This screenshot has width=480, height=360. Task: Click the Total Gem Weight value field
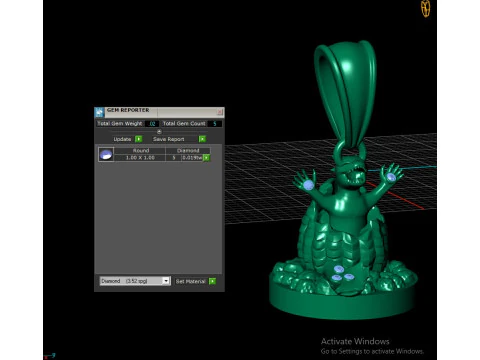[x=152, y=124]
